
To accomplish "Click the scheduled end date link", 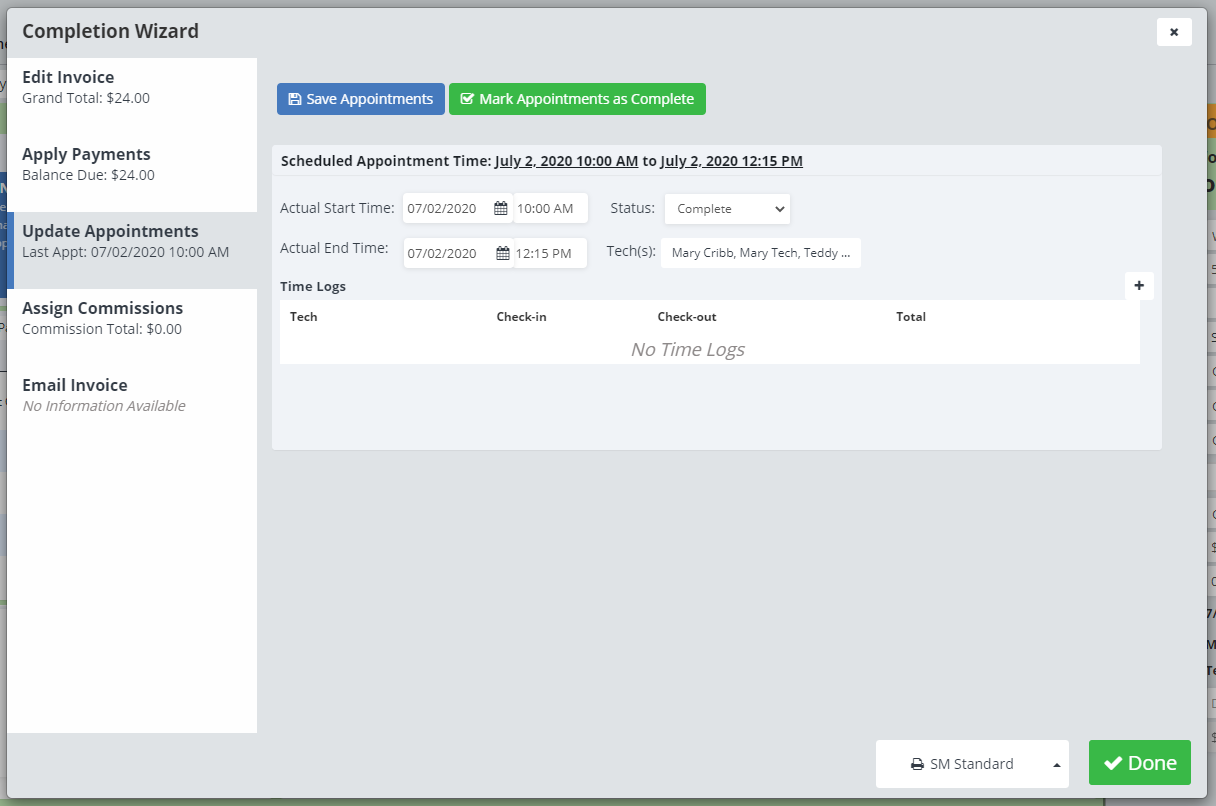I will tap(731, 161).
